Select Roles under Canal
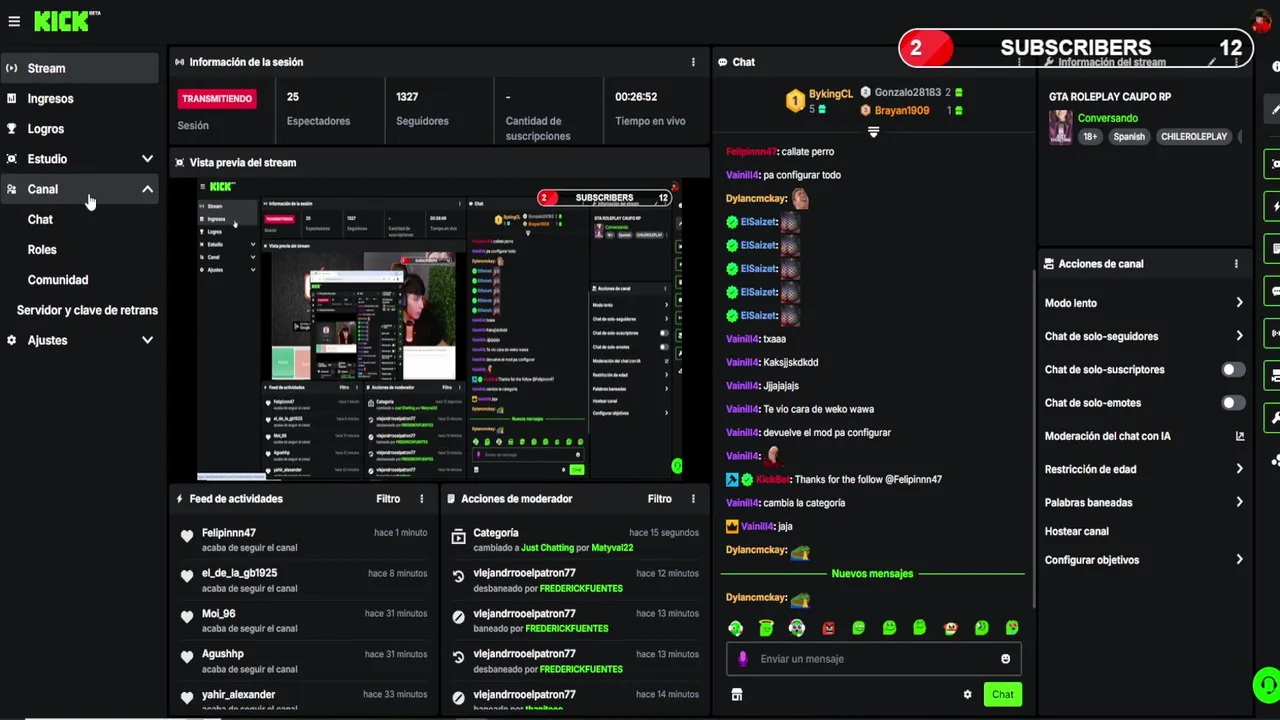 click(42, 250)
